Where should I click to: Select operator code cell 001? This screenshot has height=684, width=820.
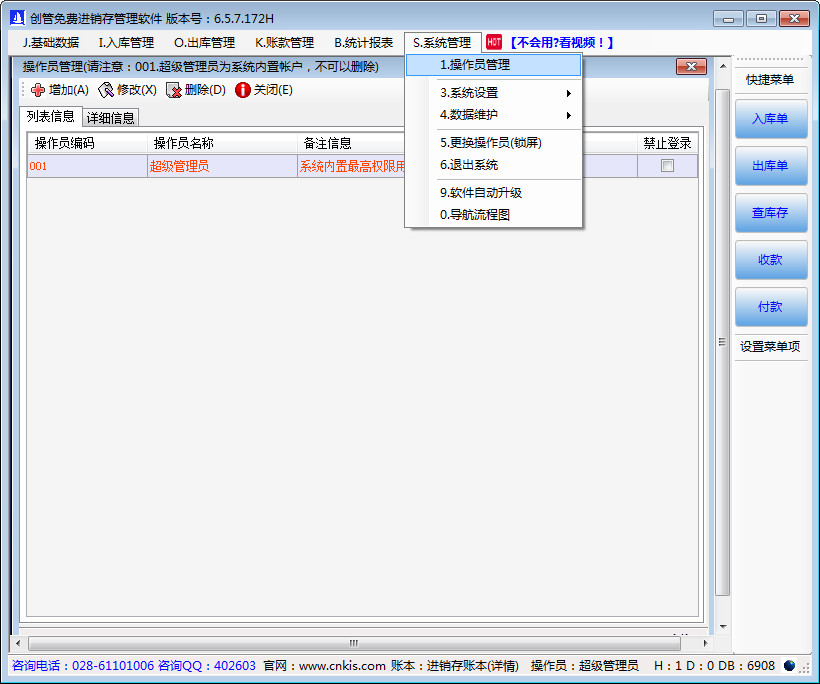(x=87, y=166)
